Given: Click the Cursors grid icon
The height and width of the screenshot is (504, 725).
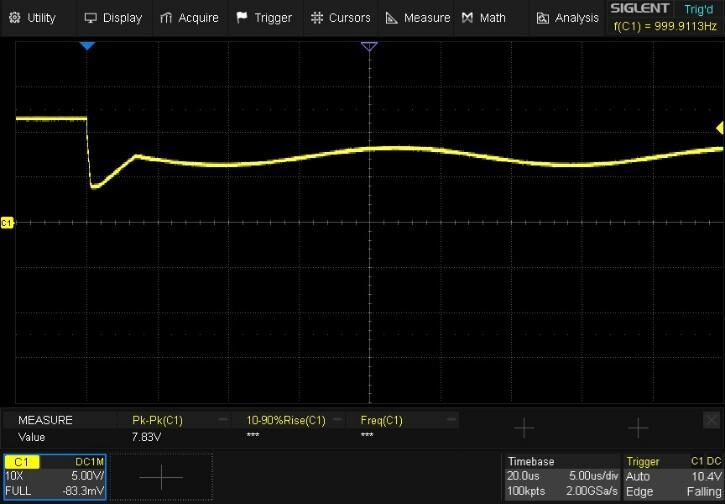Looking at the screenshot, I should click(317, 18).
